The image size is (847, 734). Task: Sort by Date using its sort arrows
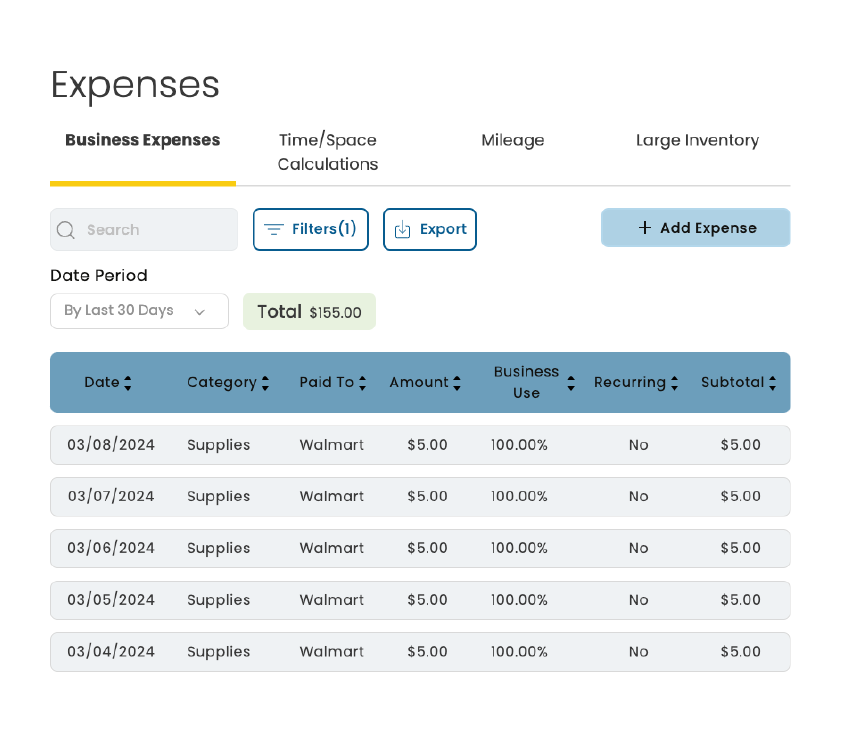pos(128,383)
